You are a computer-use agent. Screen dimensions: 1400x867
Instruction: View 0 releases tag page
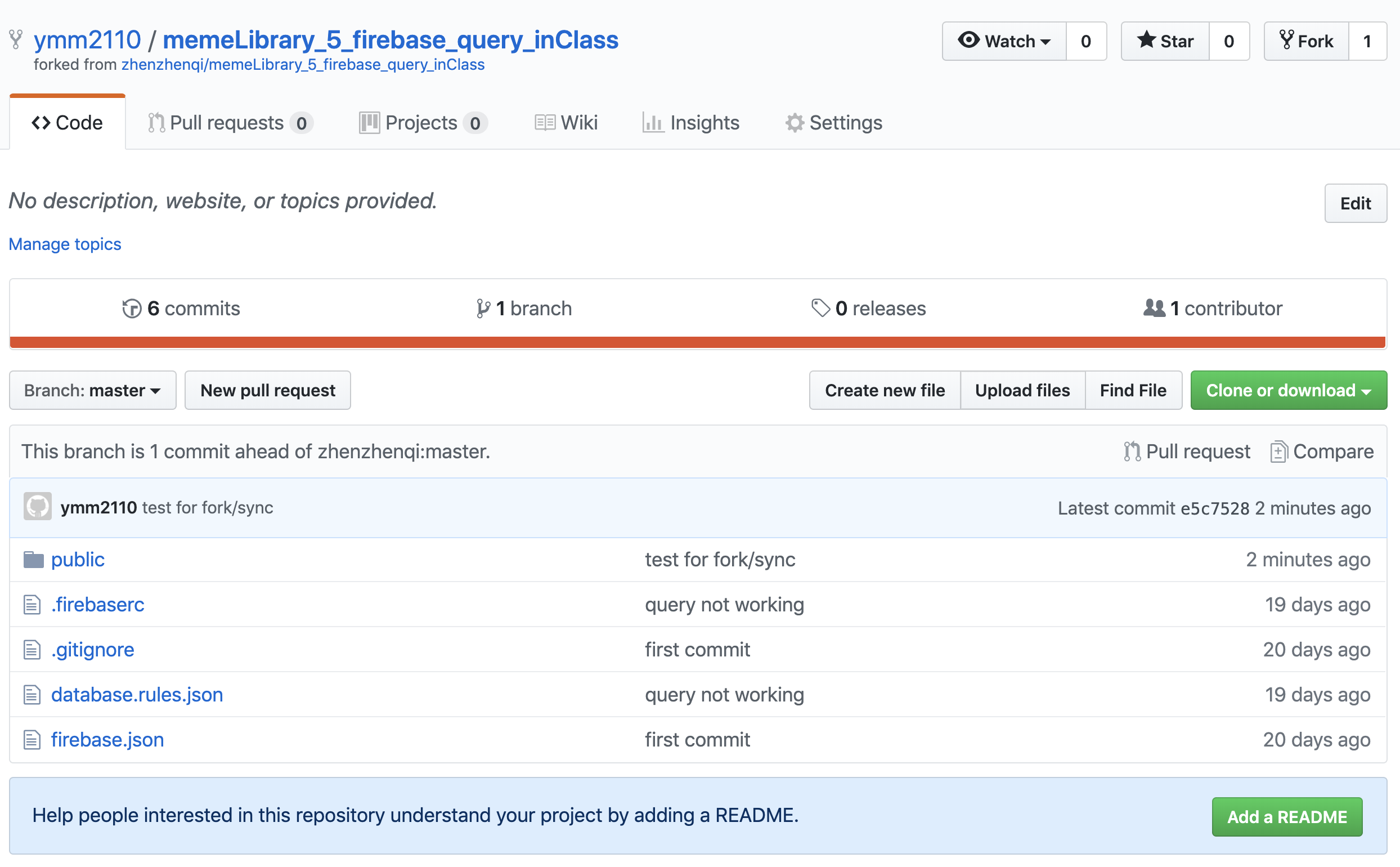[868, 309]
